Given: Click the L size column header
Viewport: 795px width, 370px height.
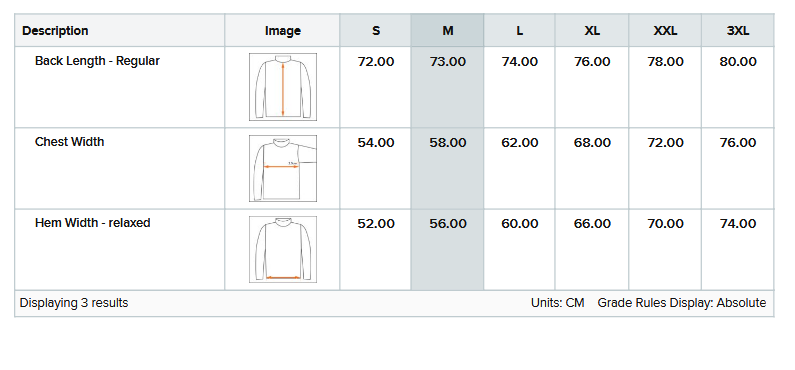Looking at the screenshot, I should click(519, 30).
